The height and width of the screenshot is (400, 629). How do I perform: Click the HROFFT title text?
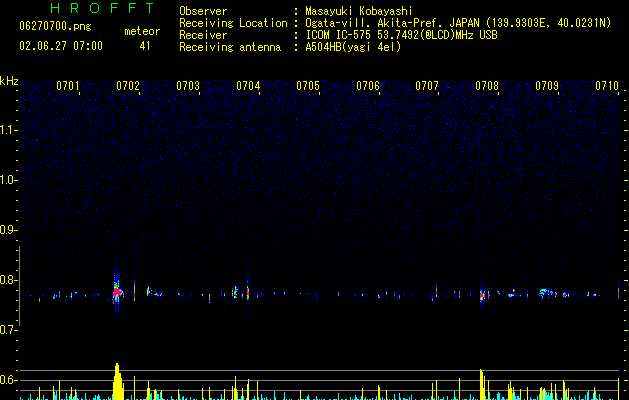pos(103,8)
